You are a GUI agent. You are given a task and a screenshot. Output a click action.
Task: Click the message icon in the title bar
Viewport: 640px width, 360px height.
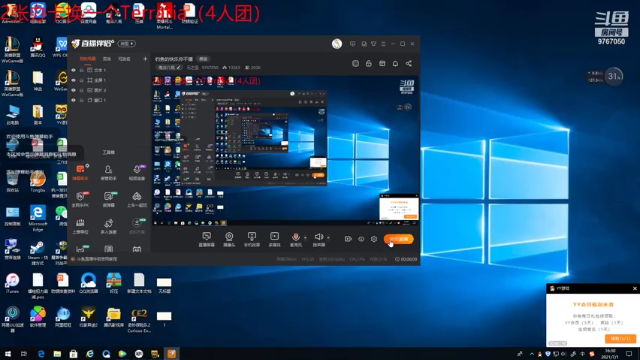coord(352,44)
